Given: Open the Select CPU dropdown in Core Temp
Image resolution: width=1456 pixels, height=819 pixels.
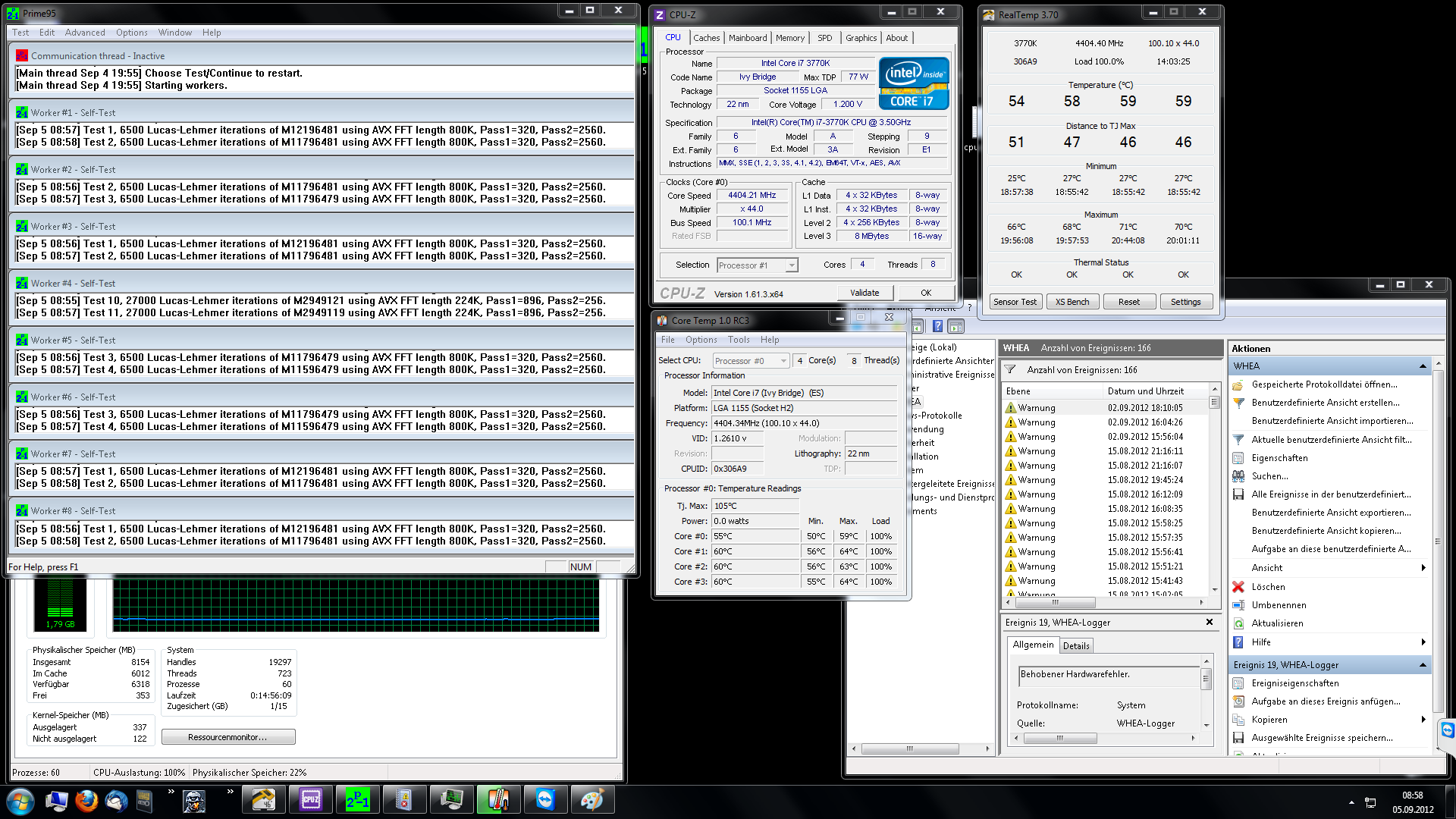Looking at the screenshot, I should click(x=783, y=361).
